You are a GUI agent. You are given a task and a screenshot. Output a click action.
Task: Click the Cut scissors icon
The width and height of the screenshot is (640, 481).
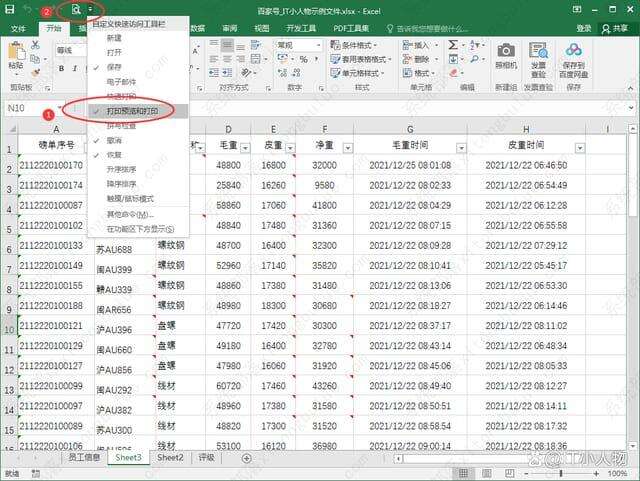point(36,45)
